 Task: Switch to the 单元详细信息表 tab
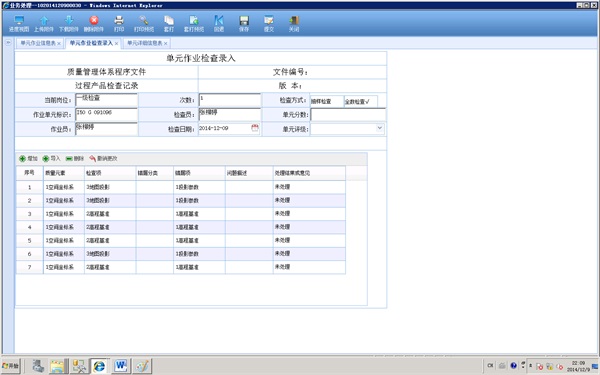(x=145, y=43)
